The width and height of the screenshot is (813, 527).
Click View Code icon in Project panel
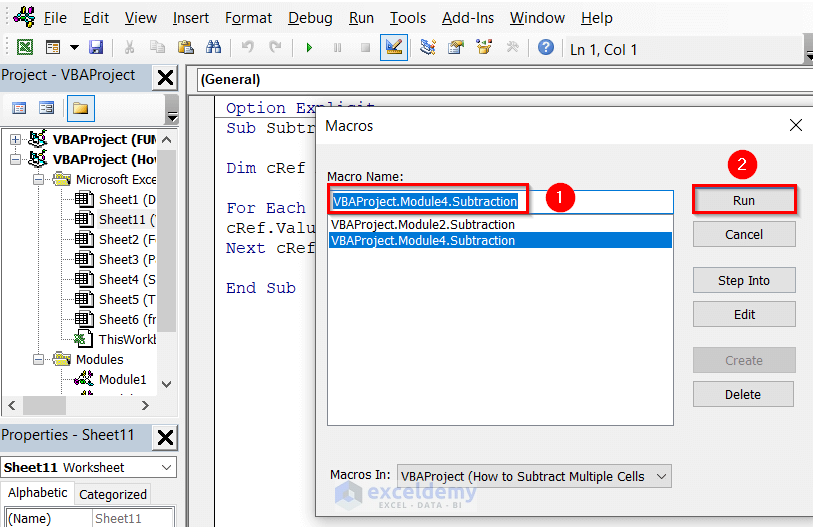(19, 108)
